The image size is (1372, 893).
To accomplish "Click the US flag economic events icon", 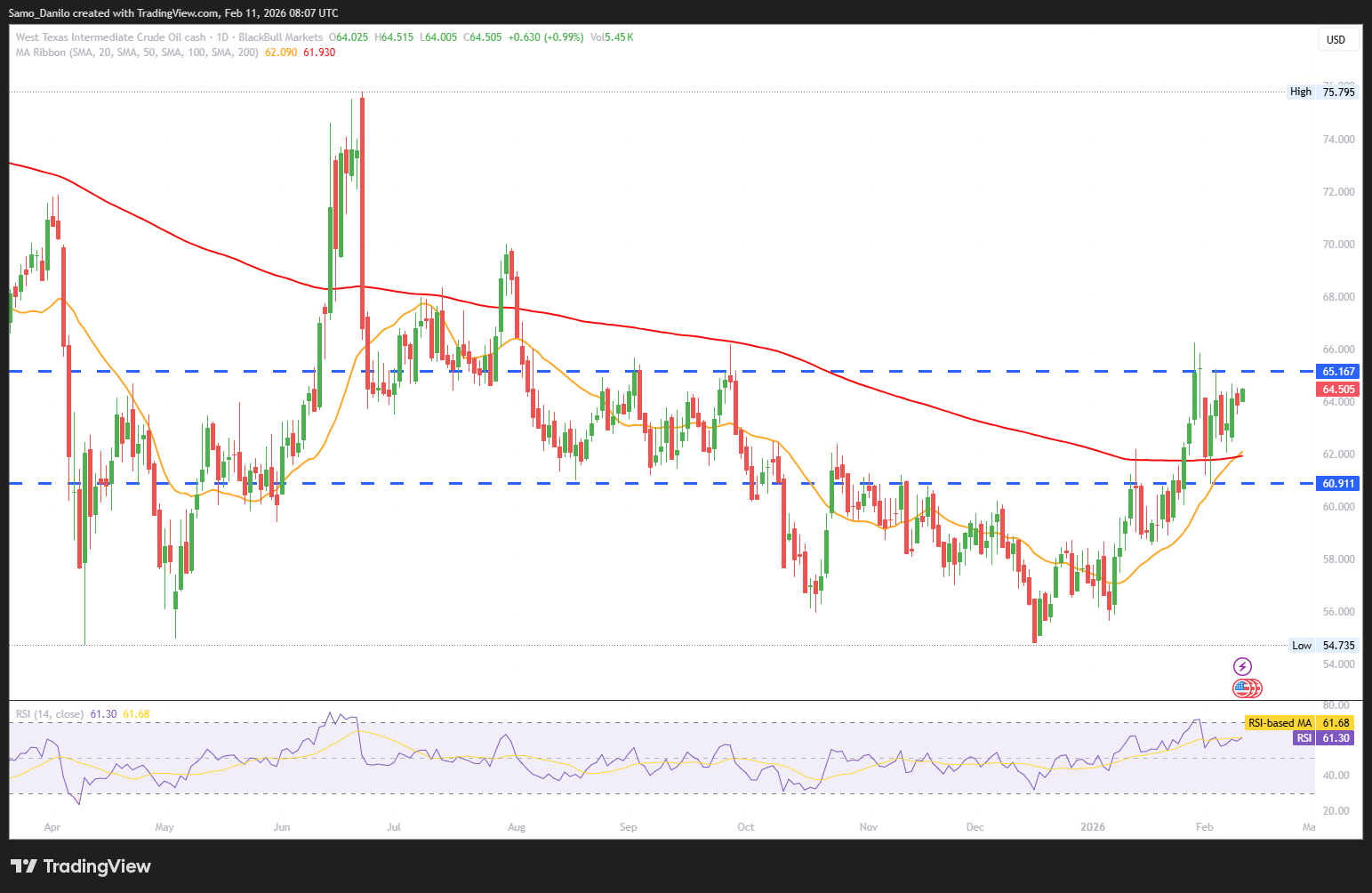I will point(1241,688).
